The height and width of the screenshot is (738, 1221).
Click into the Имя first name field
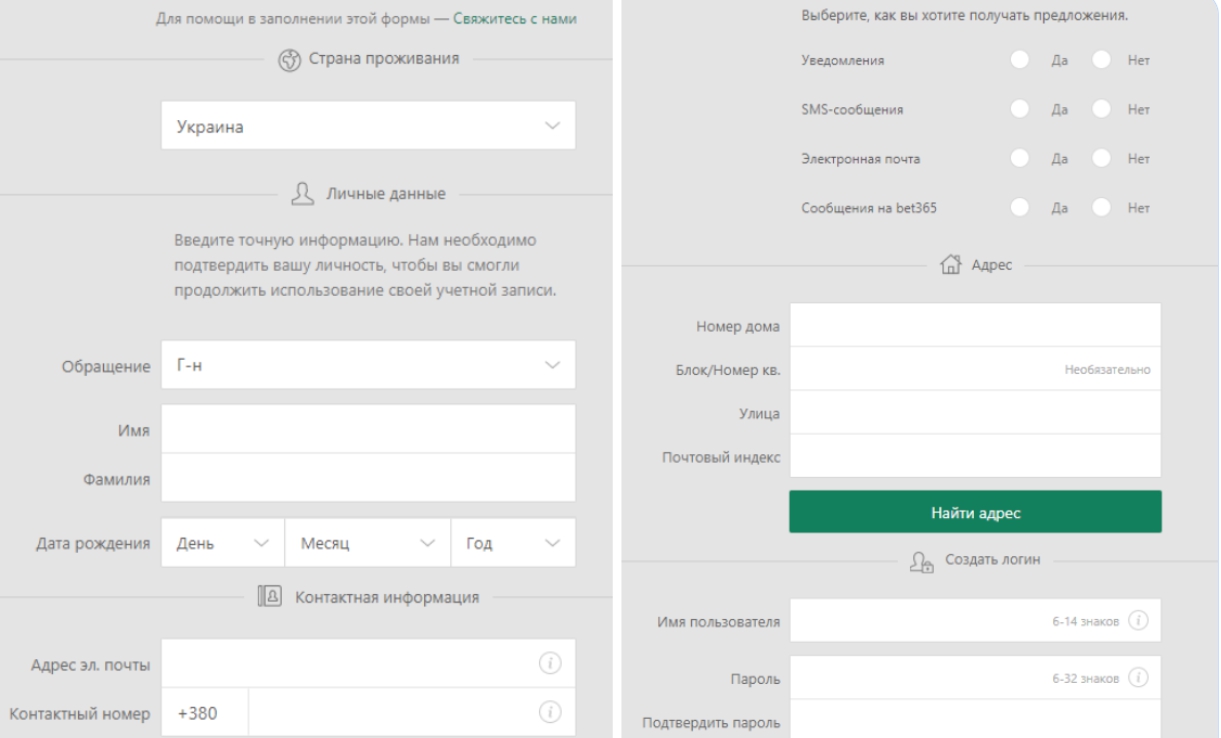(x=368, y=429)
